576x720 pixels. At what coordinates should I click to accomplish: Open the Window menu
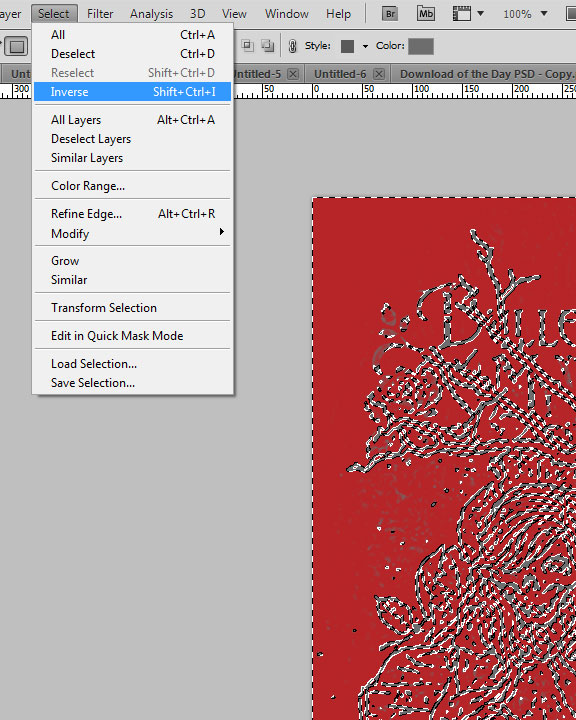coord(287,14)
